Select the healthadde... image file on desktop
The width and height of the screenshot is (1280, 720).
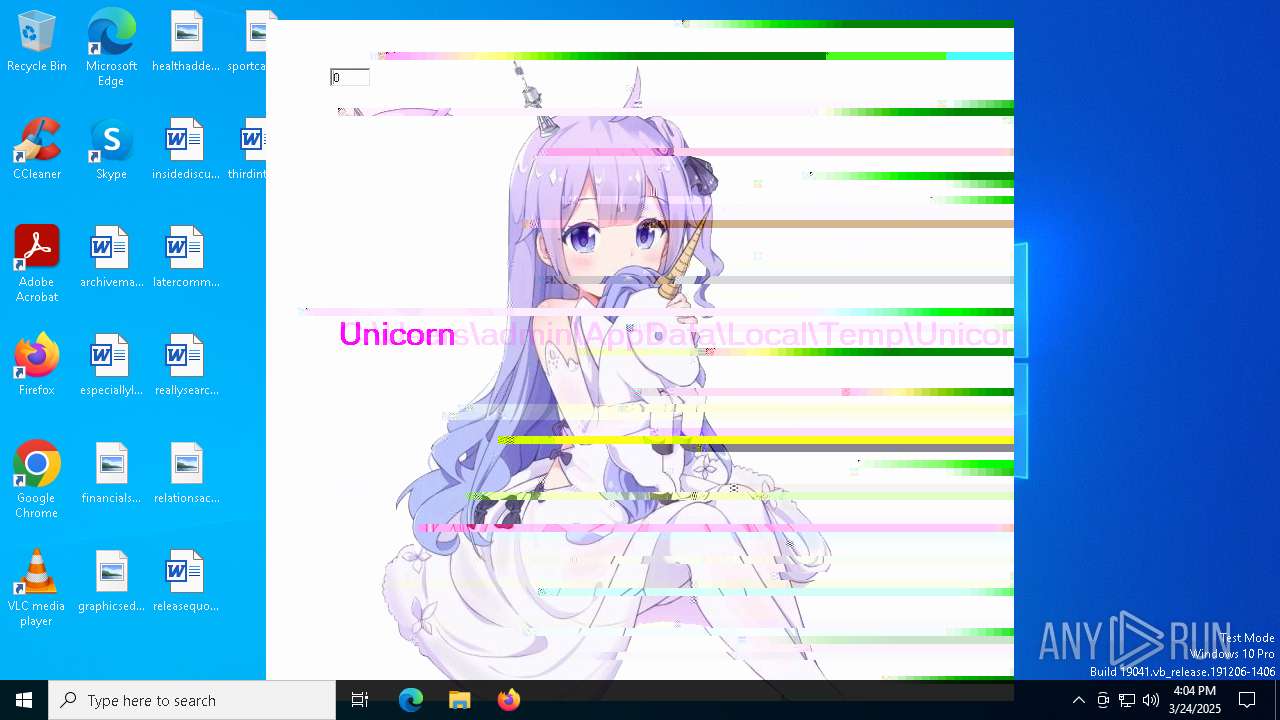[186, 42]
